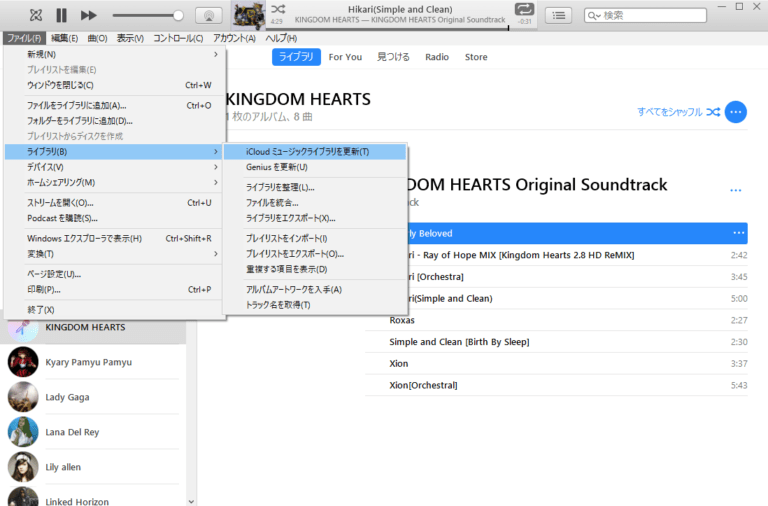The image size is (768, 506).
Task: Choose フォルダーをライブラリに追加(D)...
Action: (x=115, y=120)
